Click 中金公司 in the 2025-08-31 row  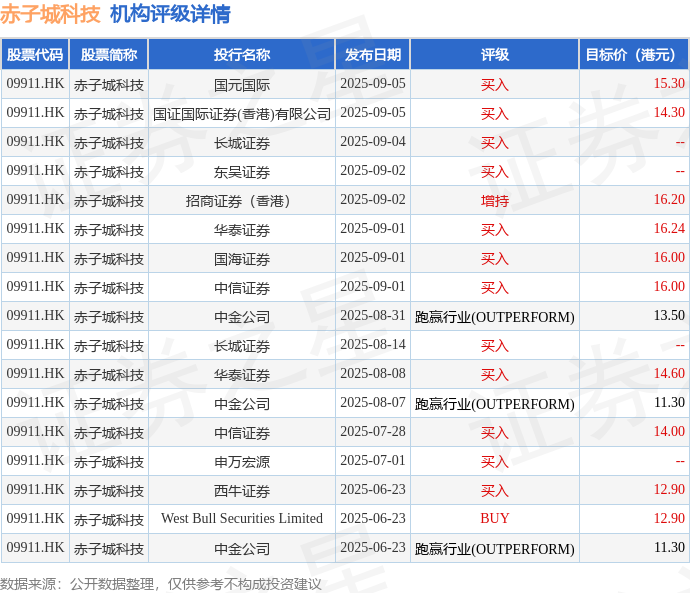pyautogui.click(x=242, y=317)
